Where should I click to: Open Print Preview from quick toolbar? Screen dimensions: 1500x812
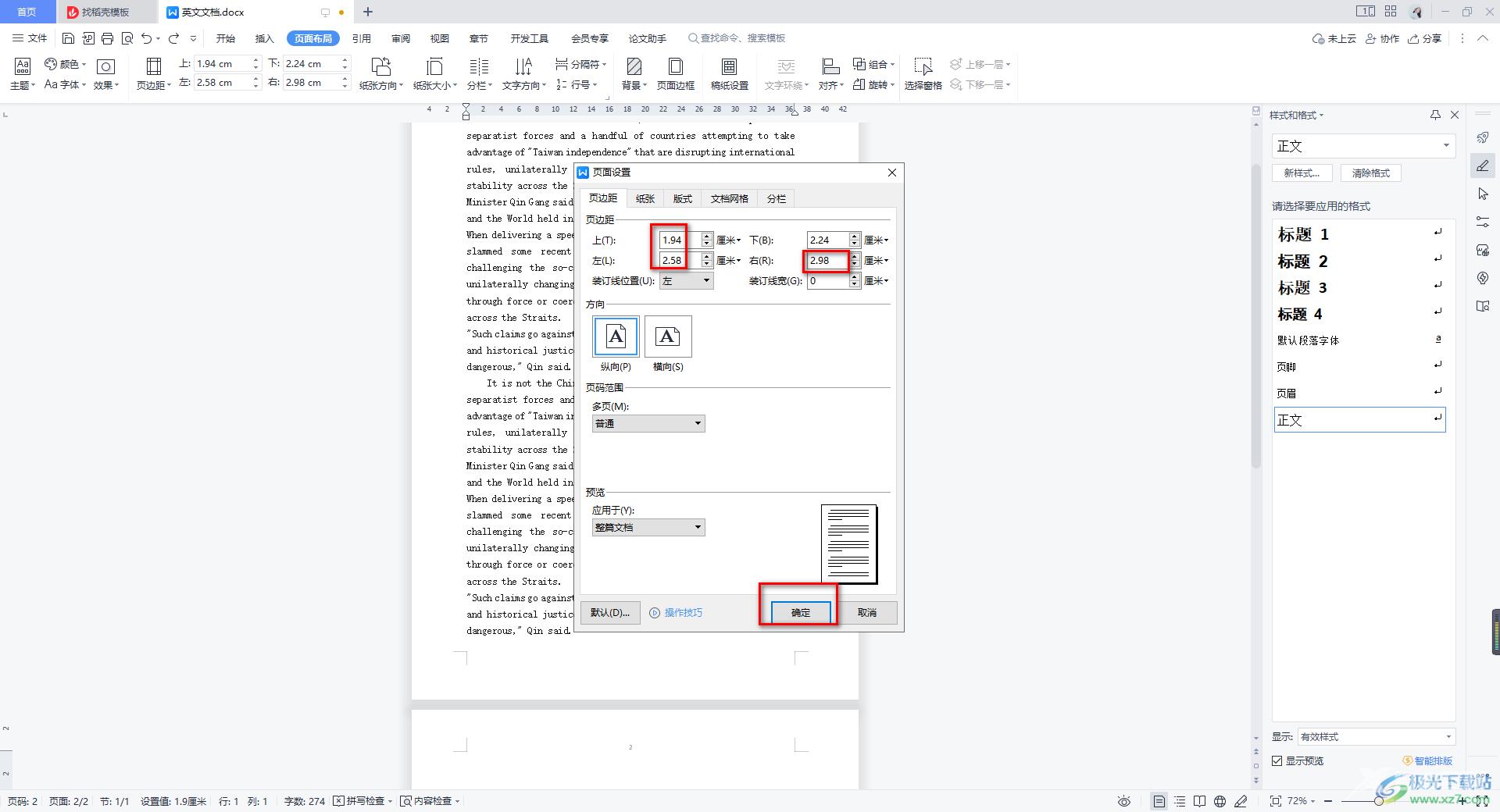coord(127,38)
